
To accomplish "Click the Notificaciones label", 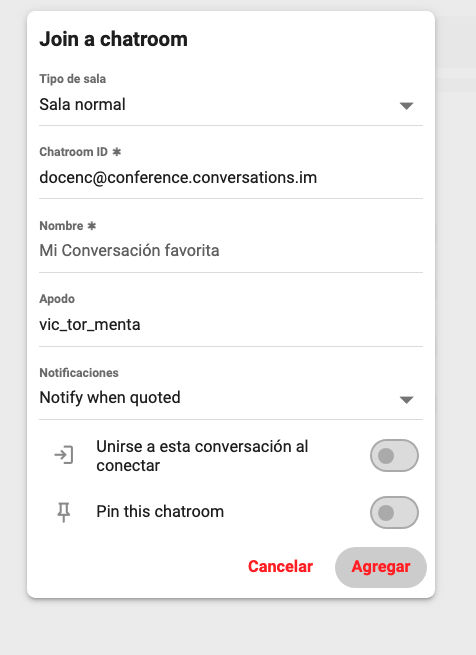I will pos(79,373).
